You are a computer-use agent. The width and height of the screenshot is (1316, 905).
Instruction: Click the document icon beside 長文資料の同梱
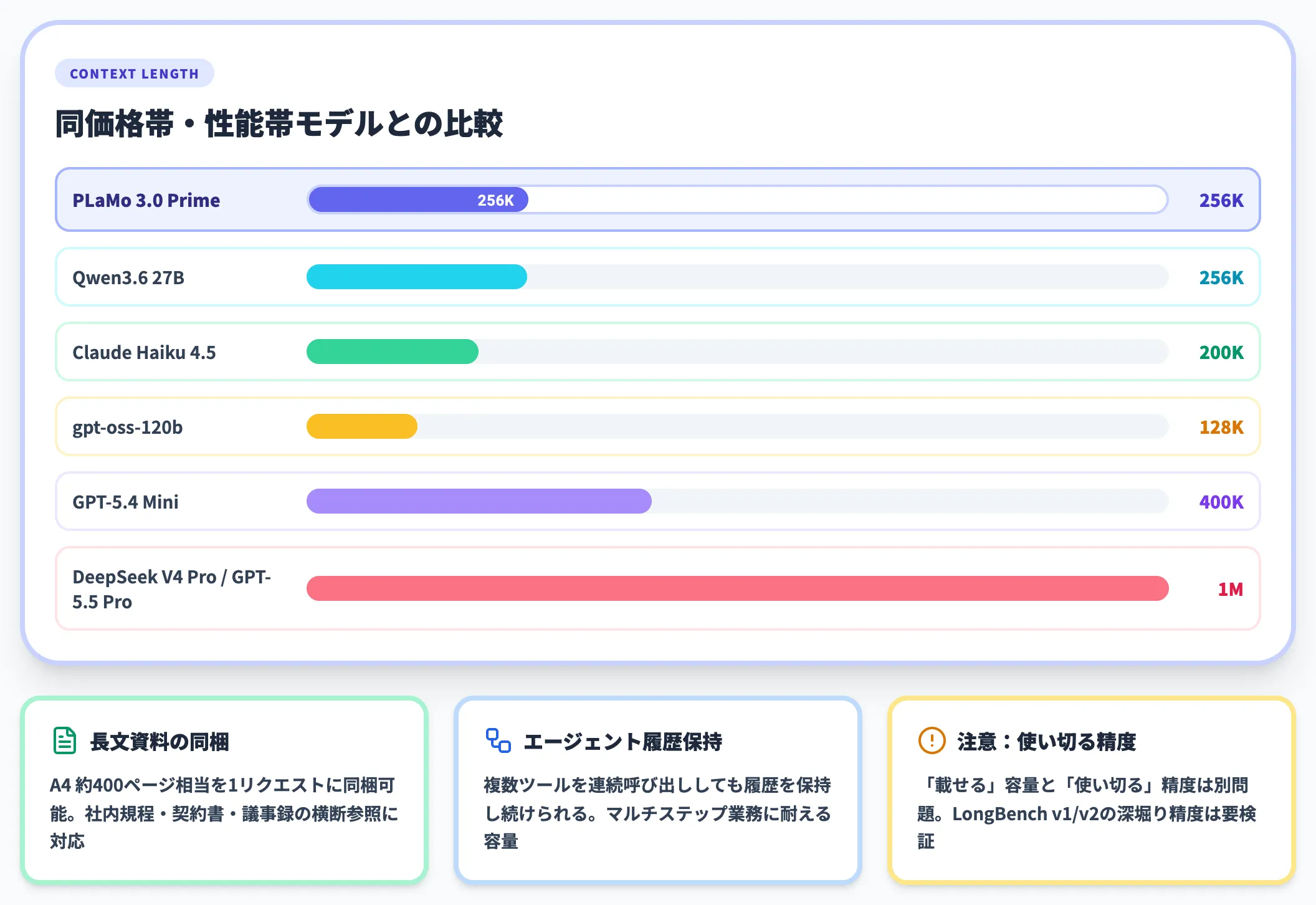(65, 740)
